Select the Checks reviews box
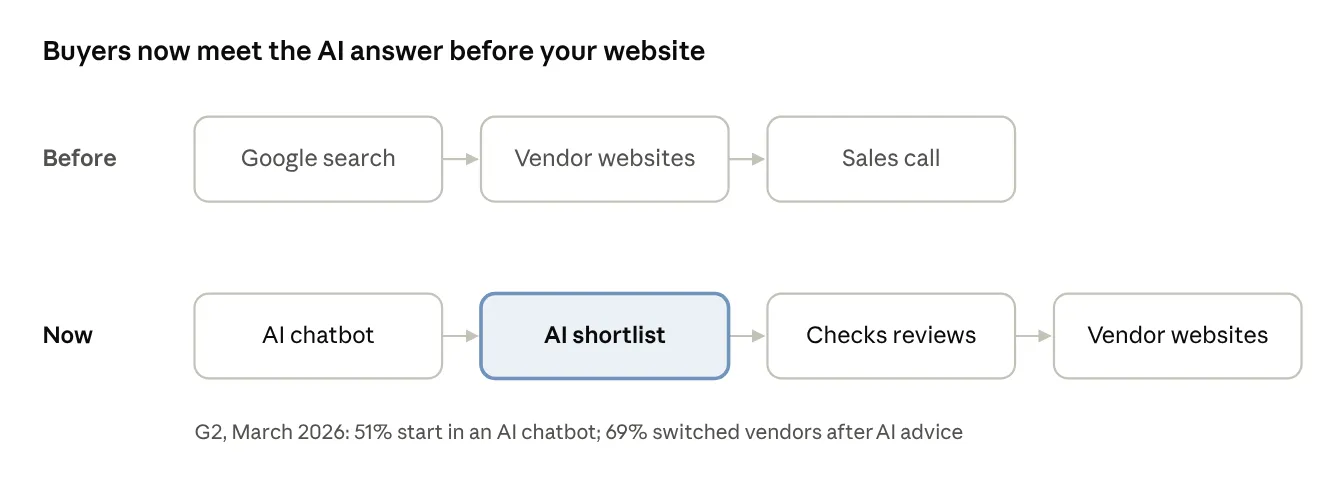Viewport: 1344px width, 494px height. [x=891, y=336]
